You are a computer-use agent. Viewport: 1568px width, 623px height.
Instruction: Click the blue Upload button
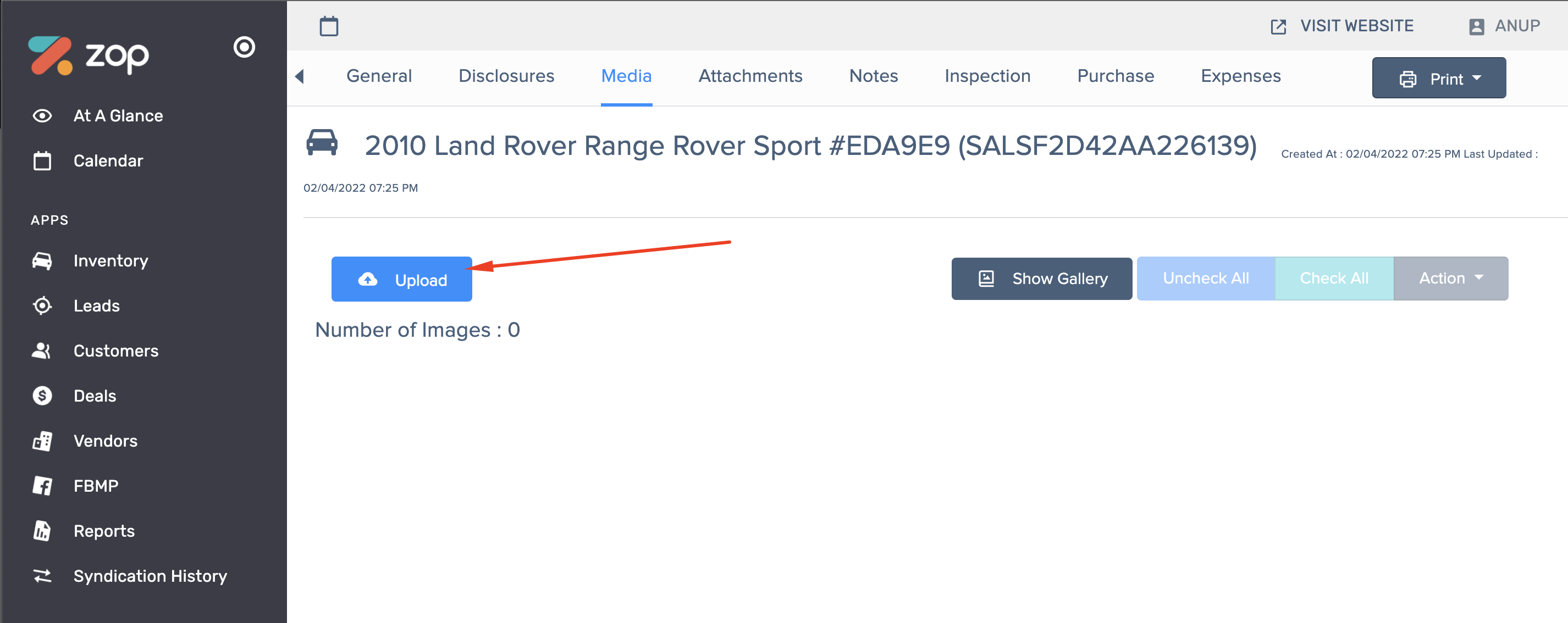tap(402, 279)
